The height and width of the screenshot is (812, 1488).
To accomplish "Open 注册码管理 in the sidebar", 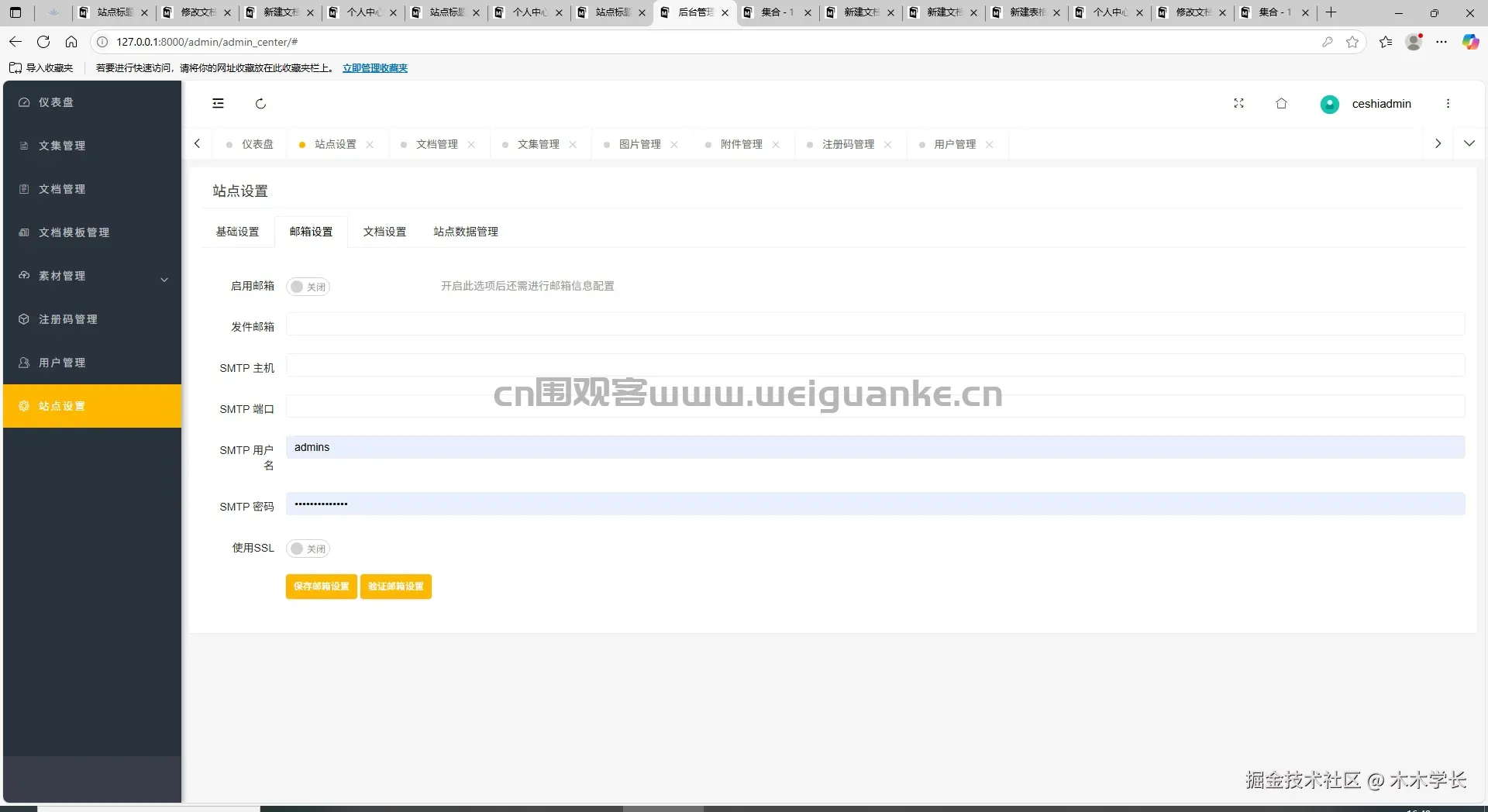I will coord(92,319).
